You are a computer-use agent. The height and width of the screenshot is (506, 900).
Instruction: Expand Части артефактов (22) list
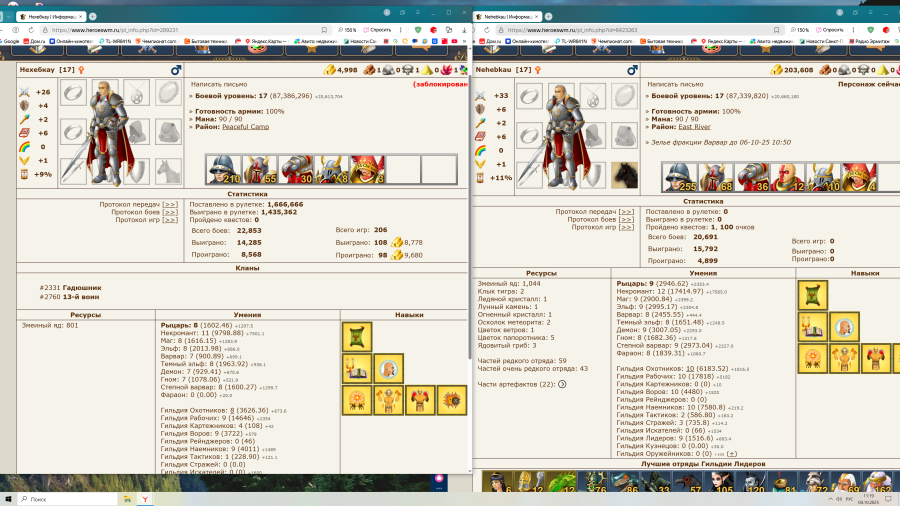pyautogui.click(x=562, y=384)
